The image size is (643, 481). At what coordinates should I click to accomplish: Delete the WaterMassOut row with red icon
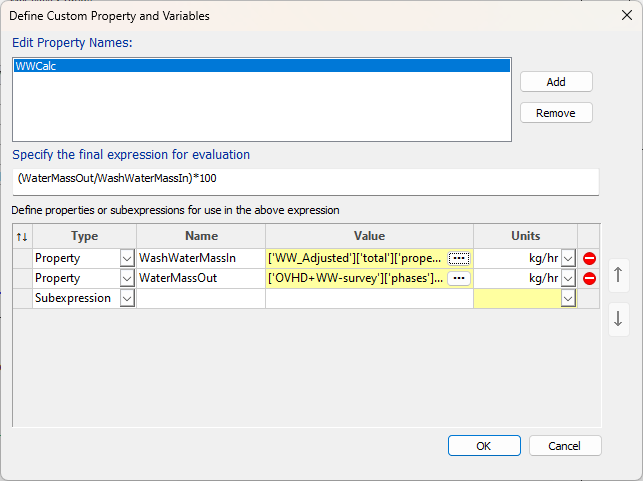point(589,278)
